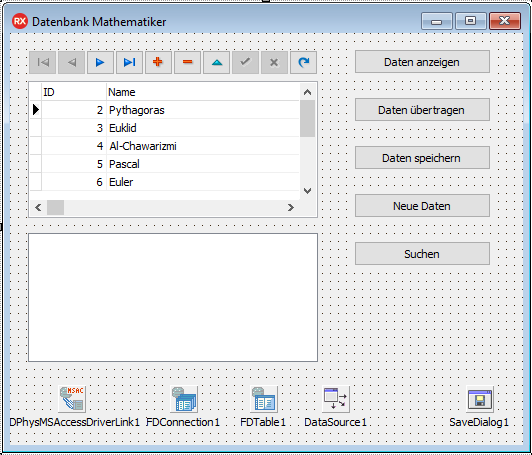Refresh data with the curved arrow icon
Viewport: 532px width, 455px height.
[x=303, y=62]
